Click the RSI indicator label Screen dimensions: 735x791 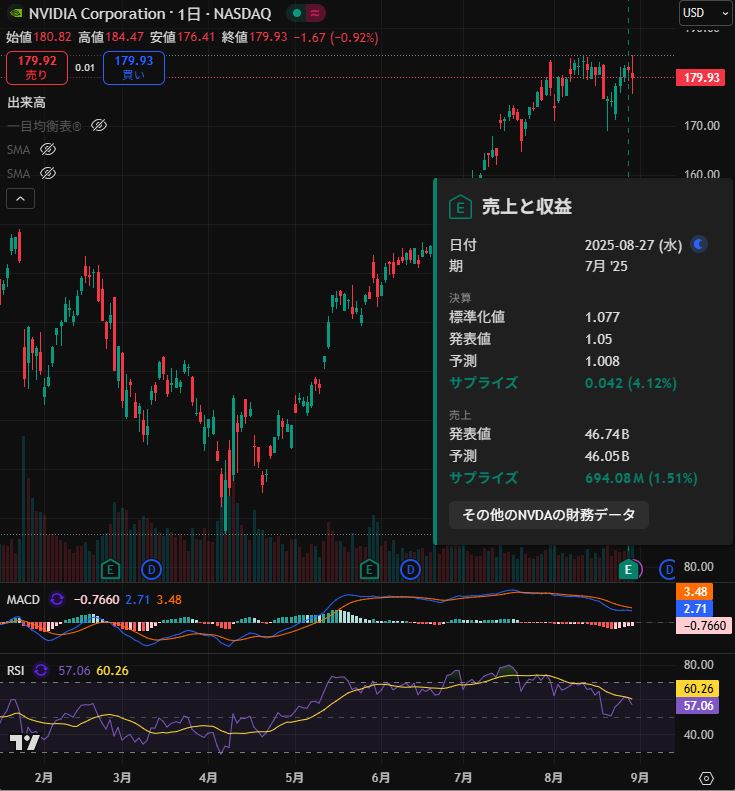(x=16, y=670)
